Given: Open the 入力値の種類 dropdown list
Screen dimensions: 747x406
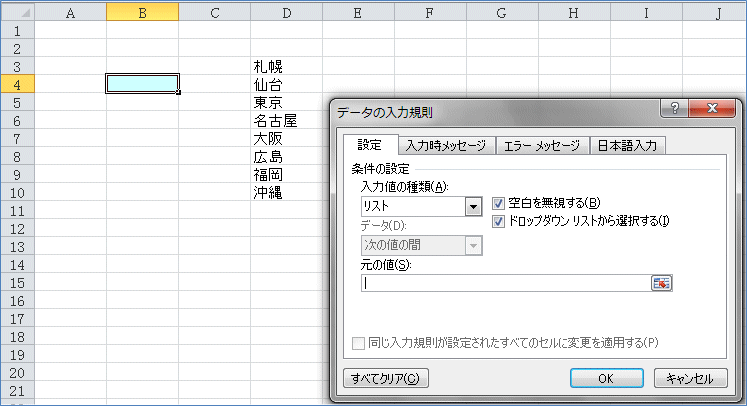Looking at the screenshot, I should tap(474, 206).
